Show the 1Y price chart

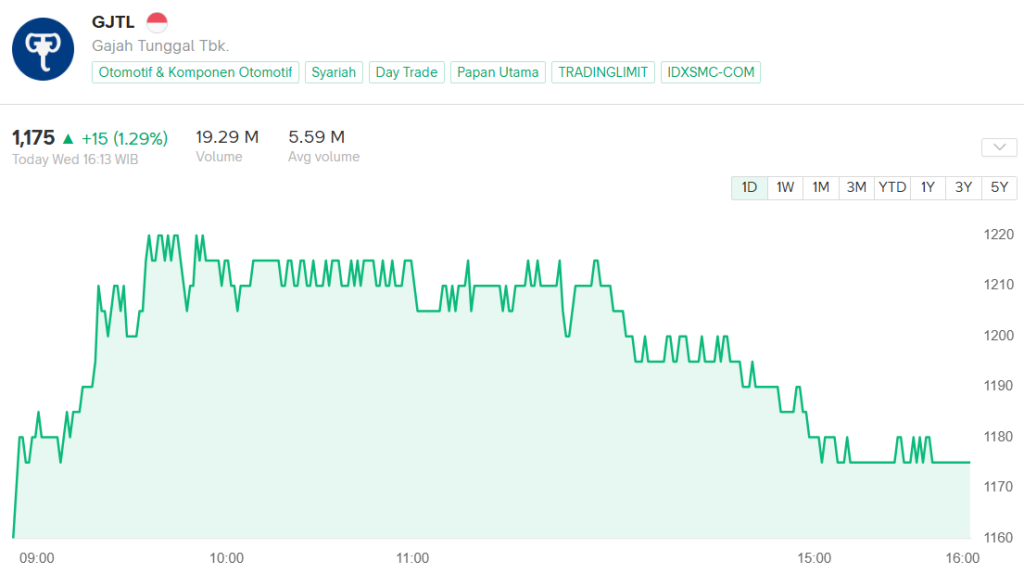(928, 187)
